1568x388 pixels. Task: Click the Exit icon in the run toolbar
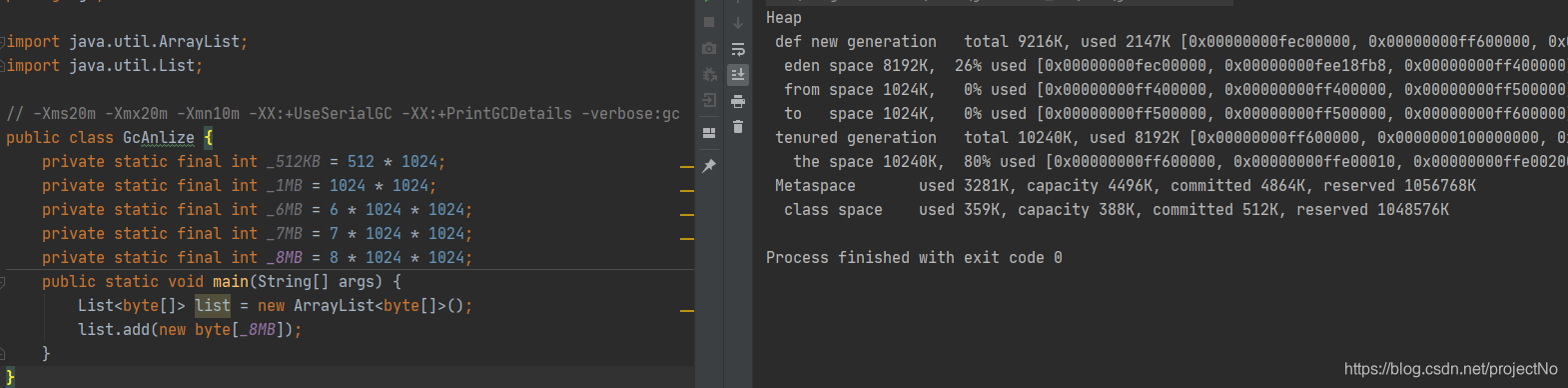(709, 100)
